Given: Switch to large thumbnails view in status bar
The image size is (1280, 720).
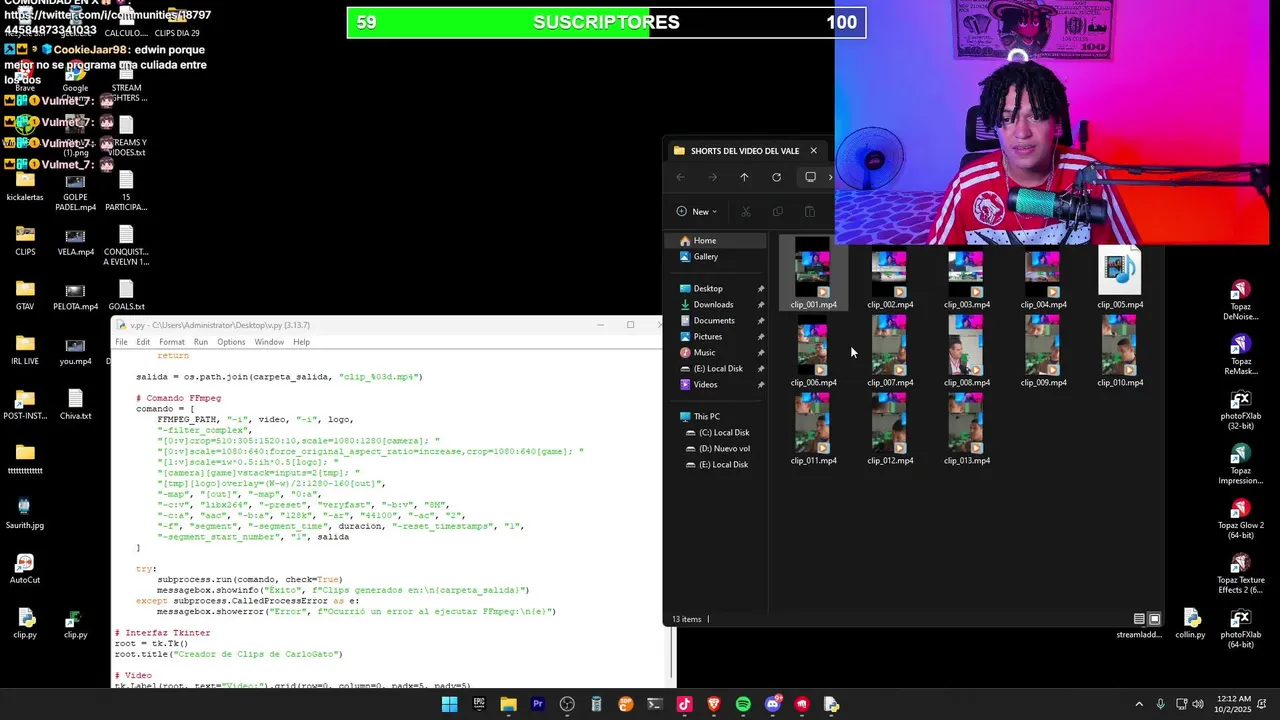Looking at the screenshot, I should (x=1154, y=619).
